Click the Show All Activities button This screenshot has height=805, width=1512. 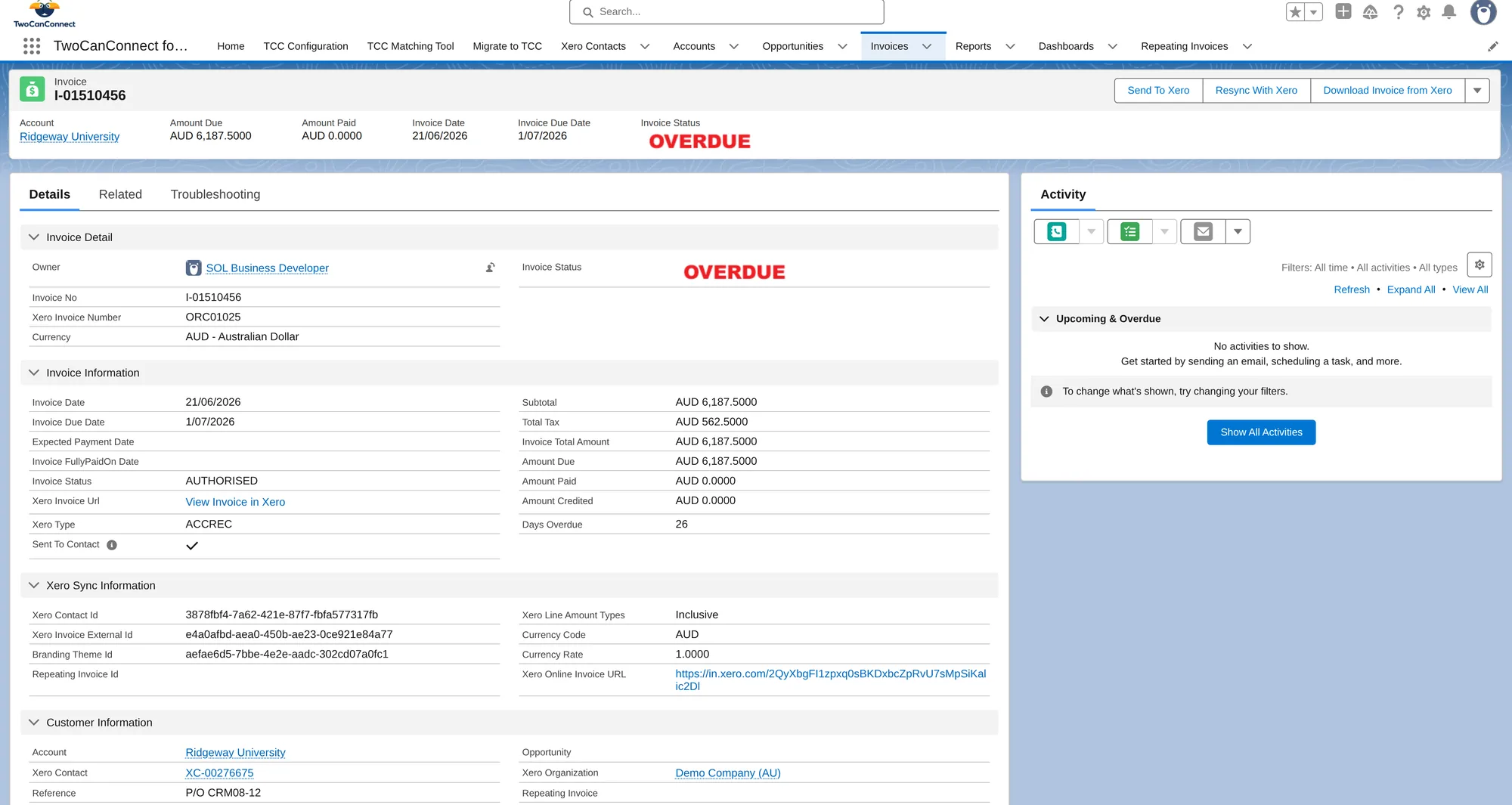(1261, 432)
